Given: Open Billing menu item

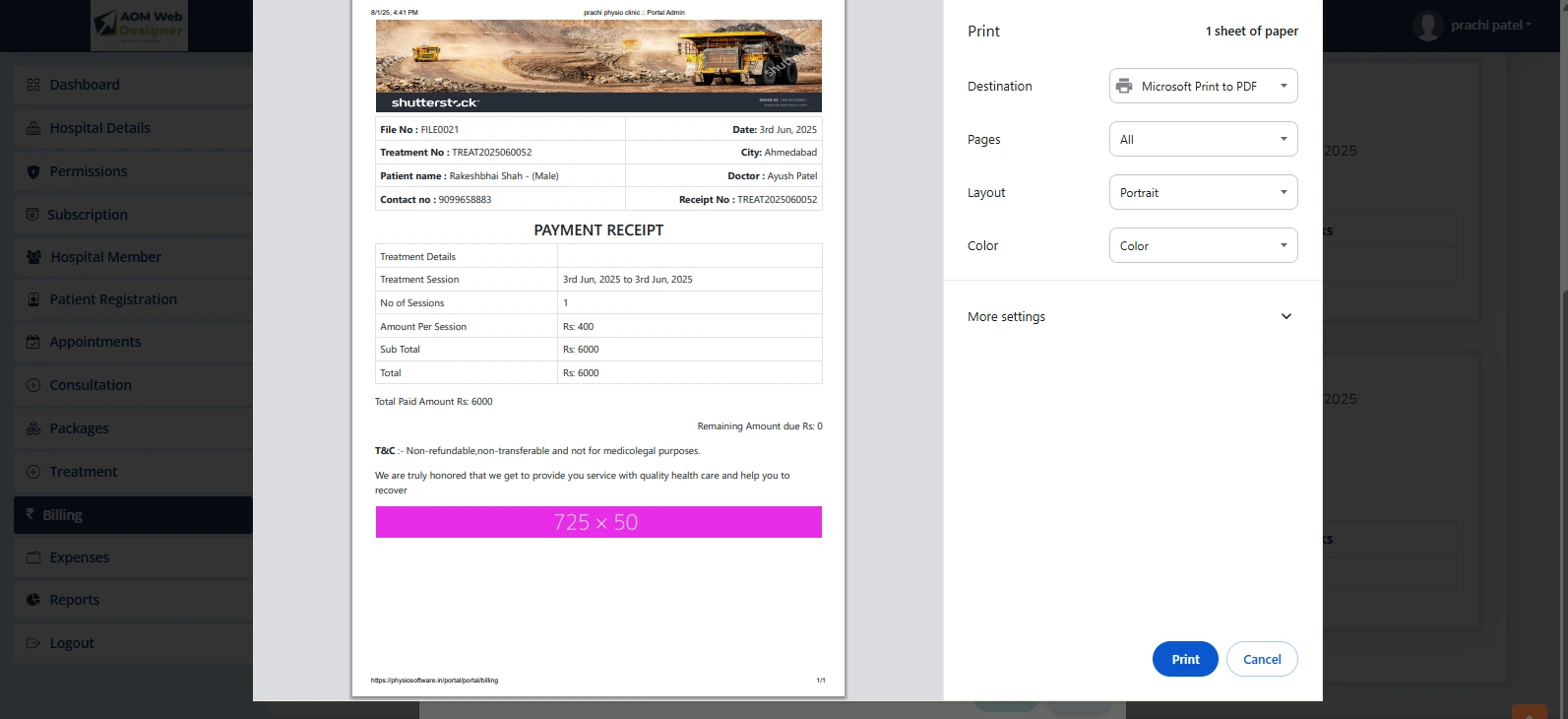Looking at the screenshot, I should click(x=133, y=515).
